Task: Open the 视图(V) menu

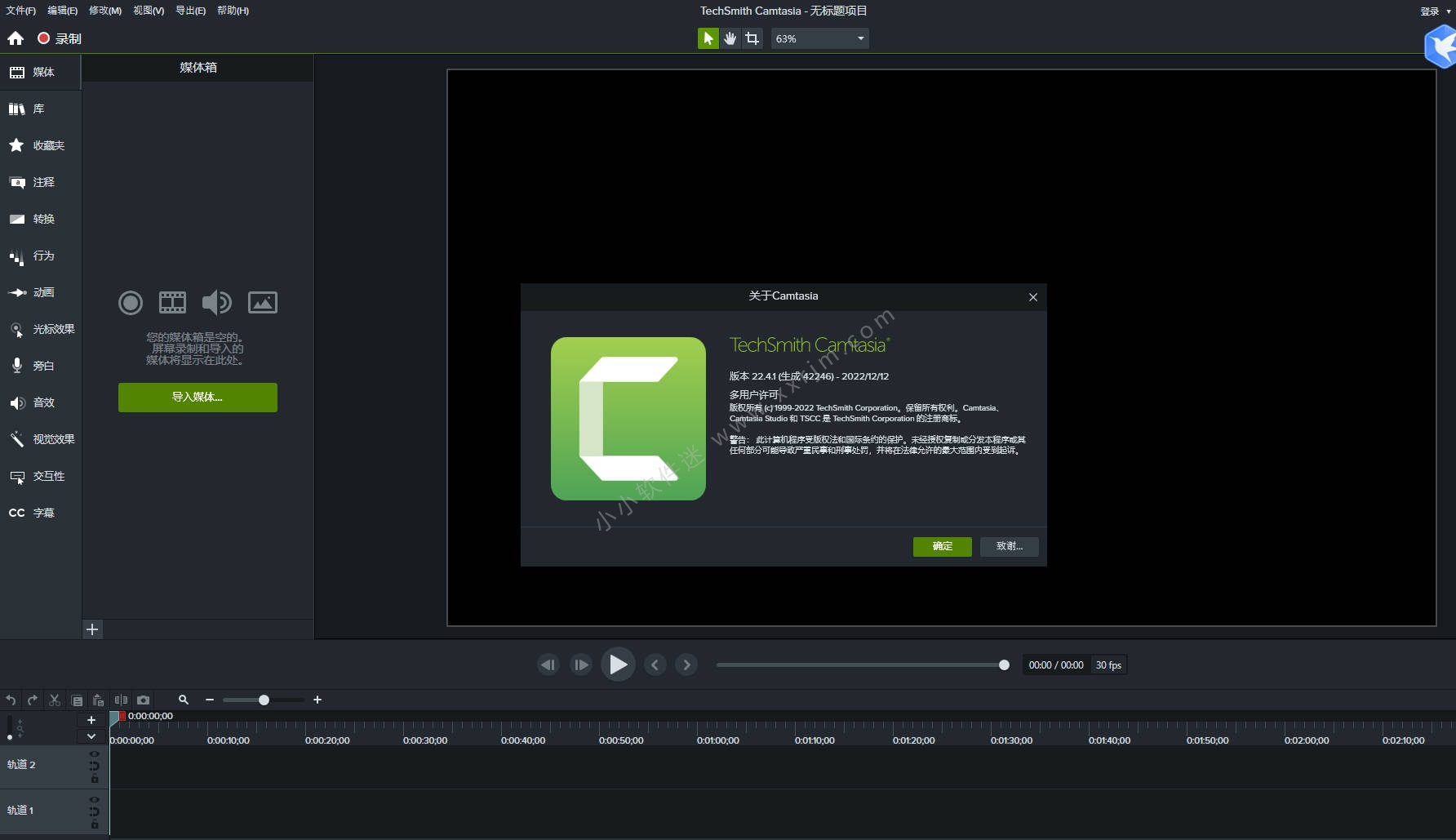Action: coord(149,11)
